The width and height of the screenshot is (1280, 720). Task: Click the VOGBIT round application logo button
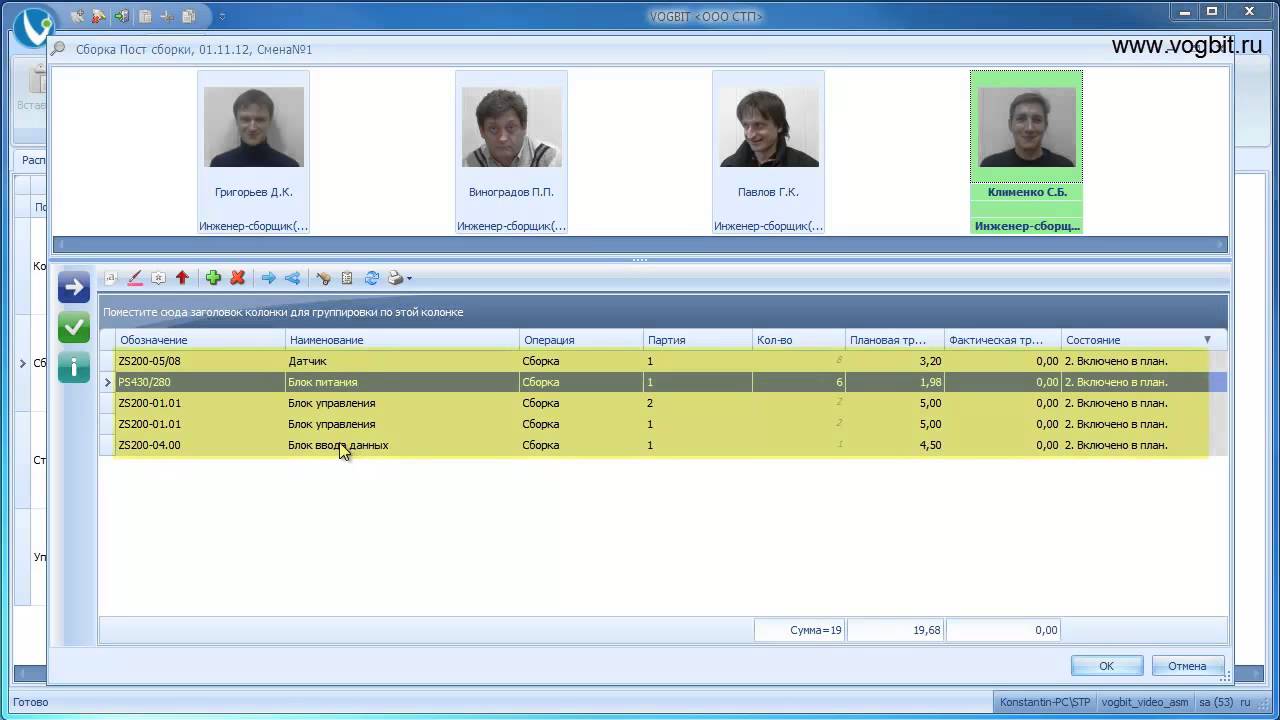tap(33, 27)
